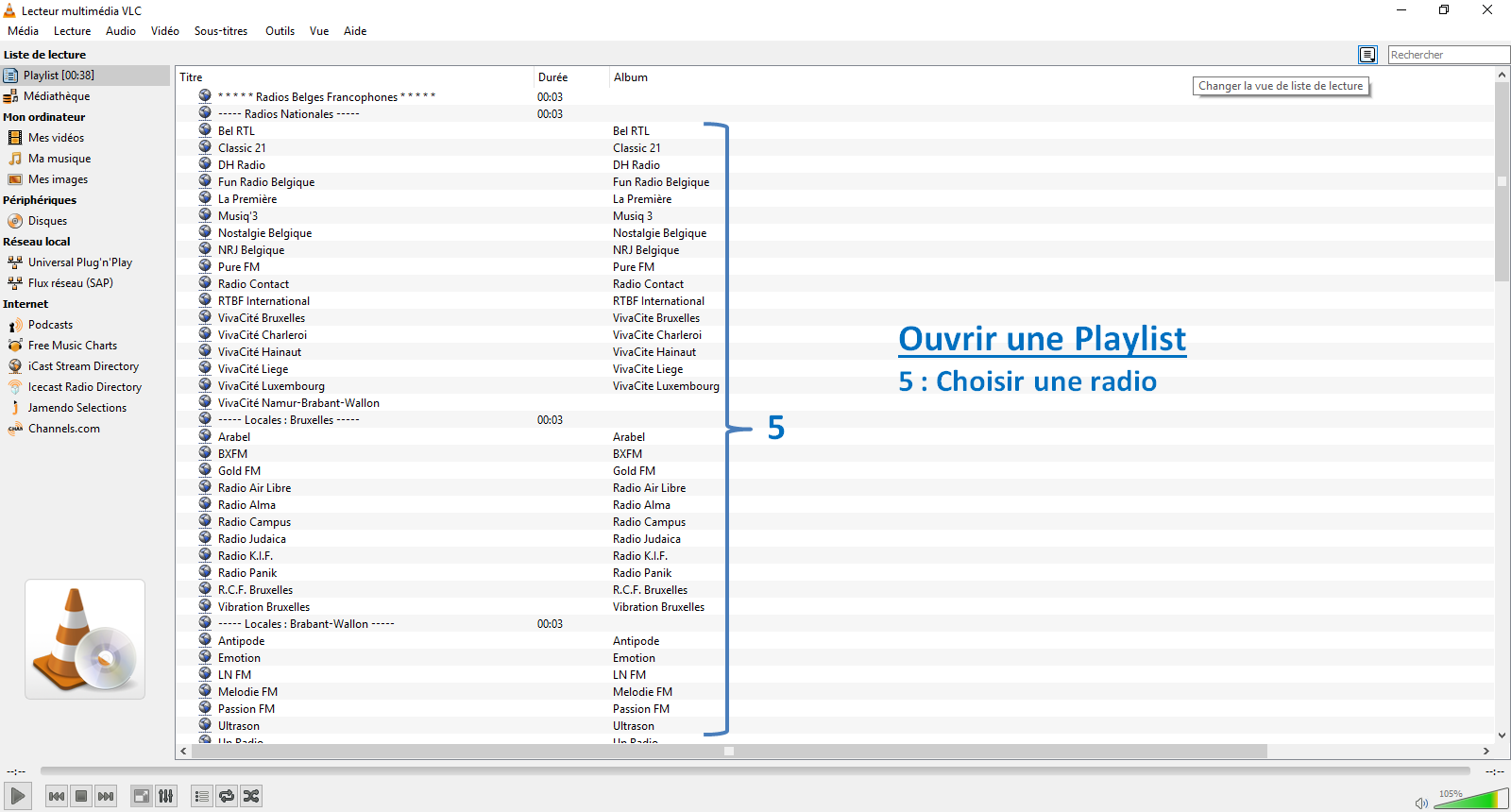This screenshot has height=812, width=1511.
Task: Open the Lecture menu
Action: [73, 31]
